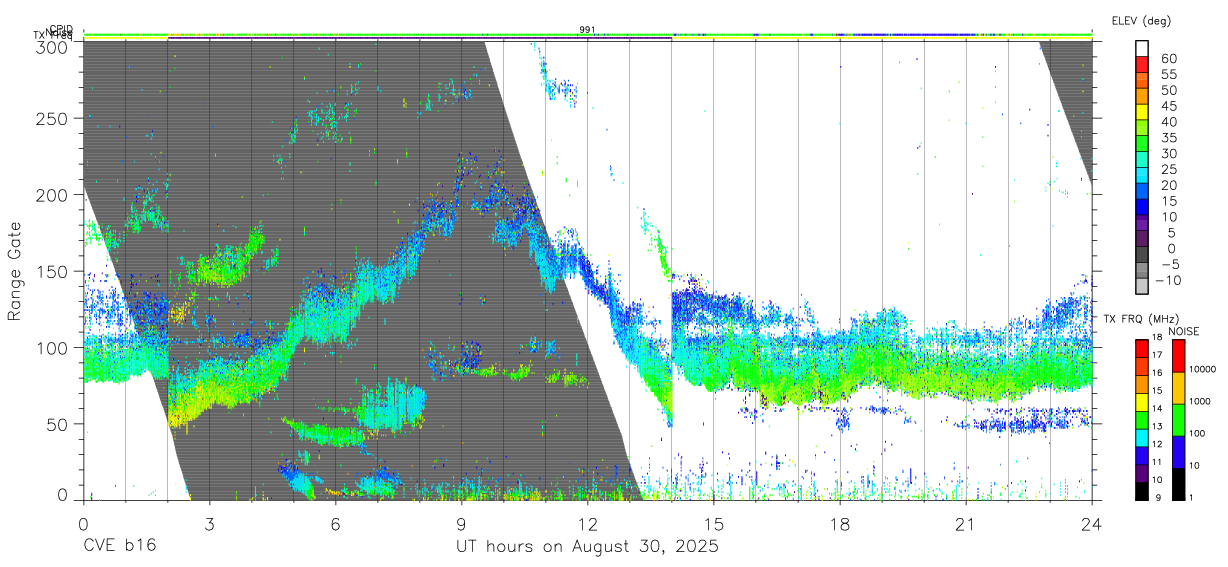Viewport: 1228px width, 567px height.
Task: Click the y-axis tick label 300
Action: coord(53,46)
